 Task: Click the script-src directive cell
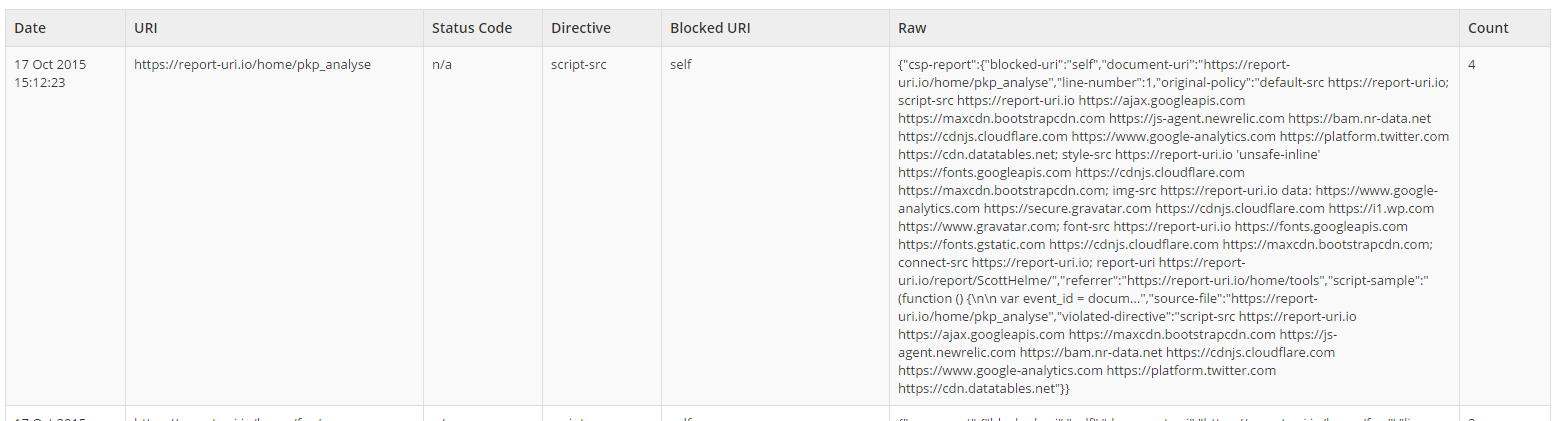pos(578,65)
